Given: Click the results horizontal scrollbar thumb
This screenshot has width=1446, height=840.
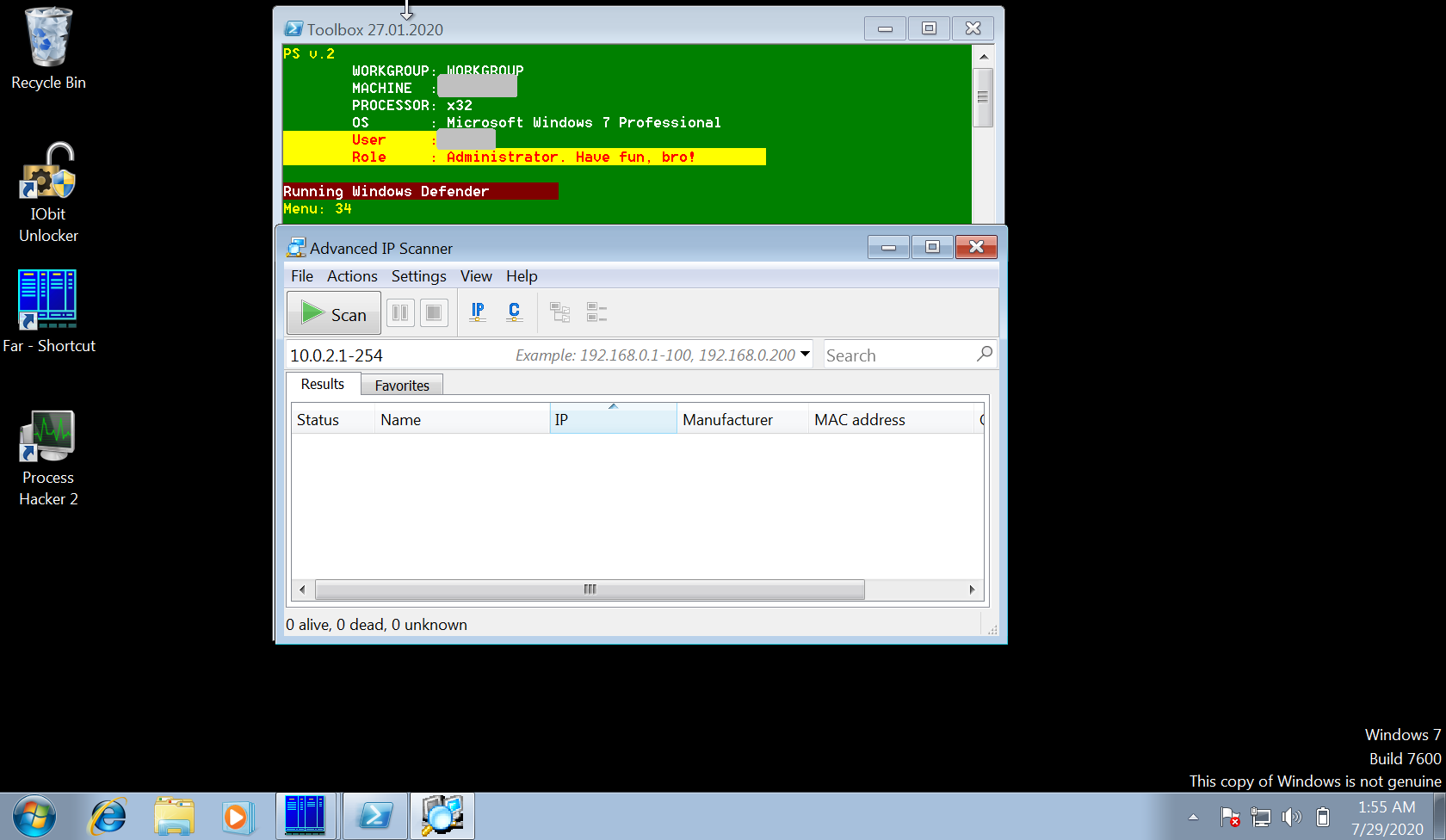Looking at the screenshot, I should coord(590,590).
